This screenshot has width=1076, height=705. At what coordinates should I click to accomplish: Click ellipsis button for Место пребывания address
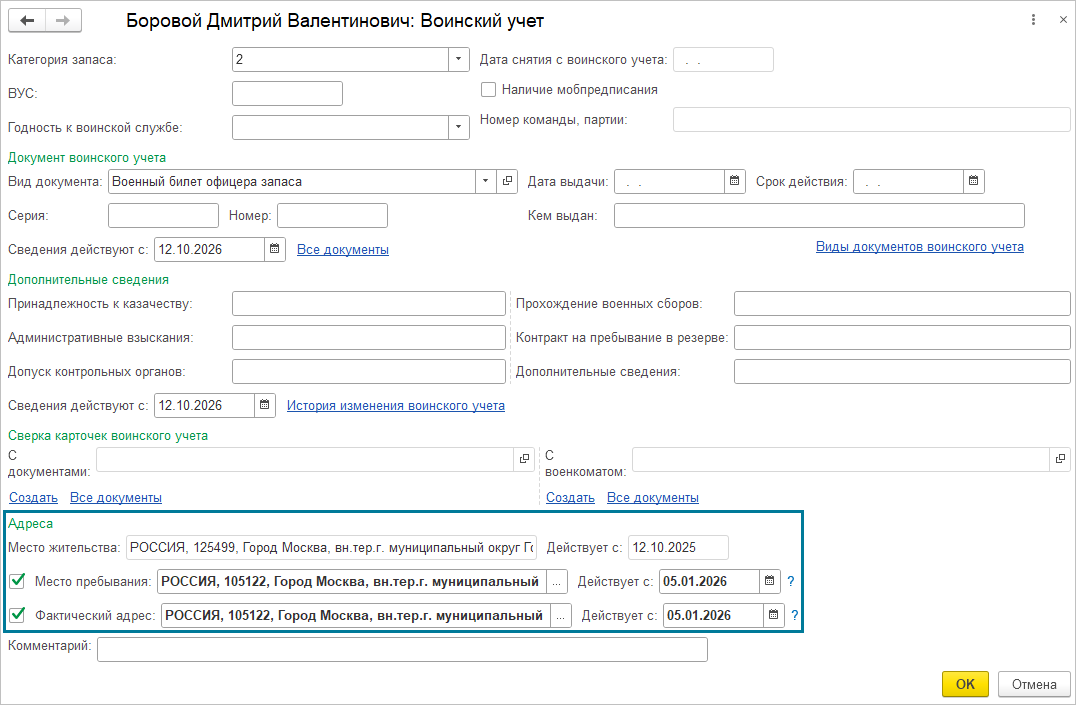click(x=557, y=581)
